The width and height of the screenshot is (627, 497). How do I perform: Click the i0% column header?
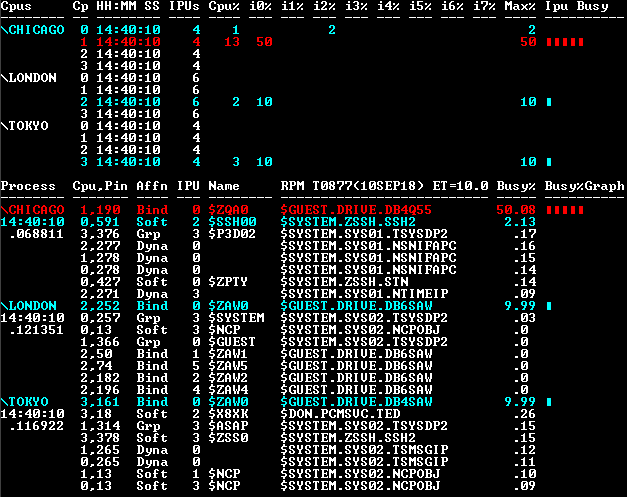pyautogui.click(x=260, y=6)
